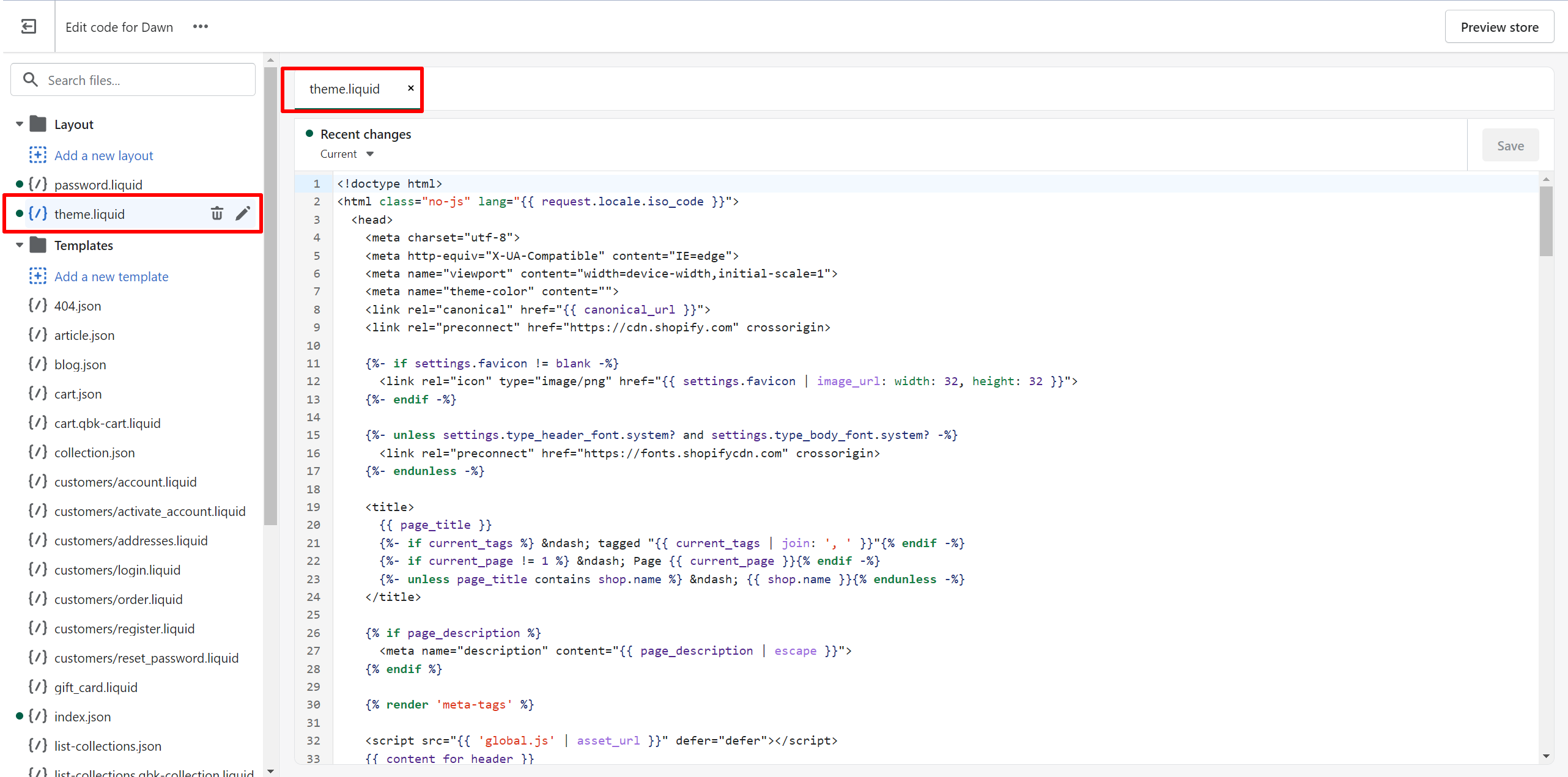Rename theme.liquid with pencil icon
1568x777 pixels.
[x=243, y=213]
